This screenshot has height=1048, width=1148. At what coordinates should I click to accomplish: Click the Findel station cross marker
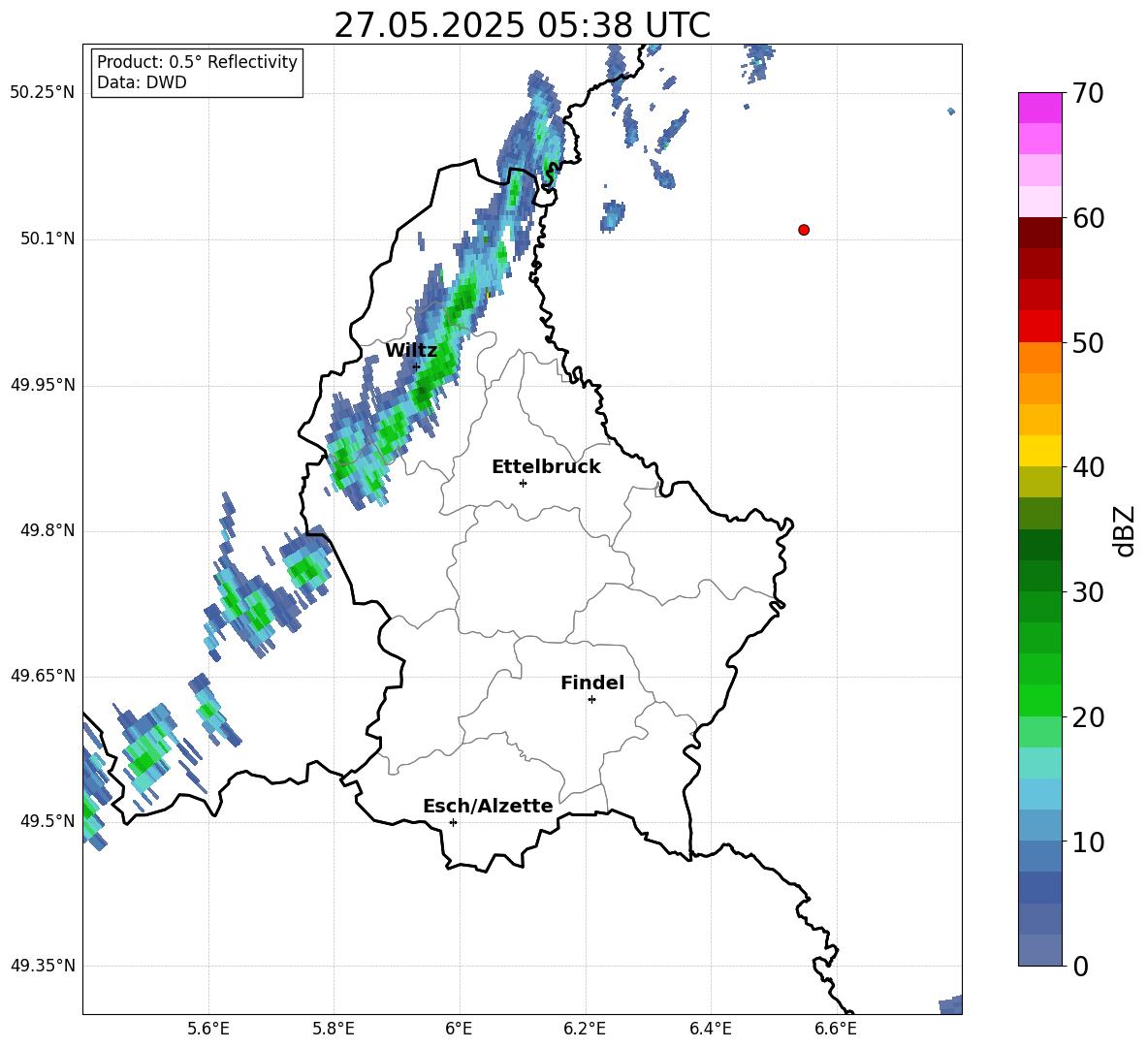pos(591,700)
